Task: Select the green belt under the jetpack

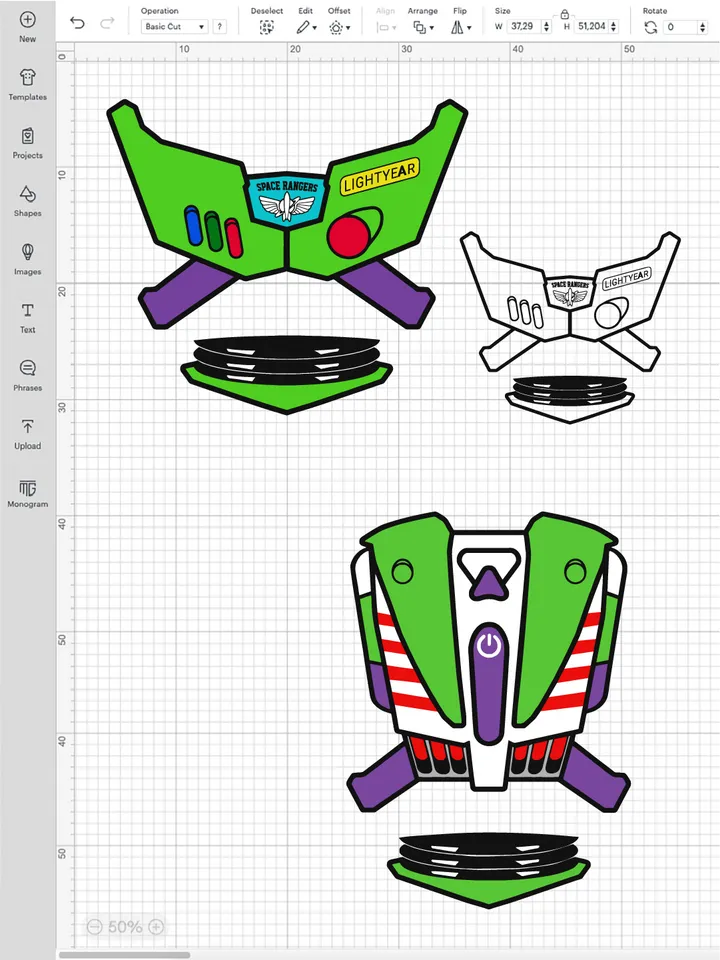Action: pos(489,882)
